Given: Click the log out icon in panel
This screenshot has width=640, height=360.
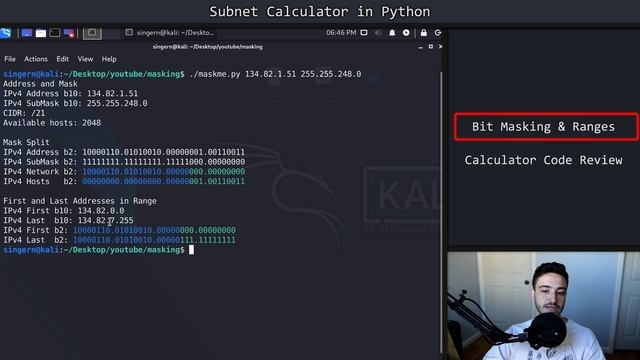Looking at the screenshot, I should click(x=438, y=33).
